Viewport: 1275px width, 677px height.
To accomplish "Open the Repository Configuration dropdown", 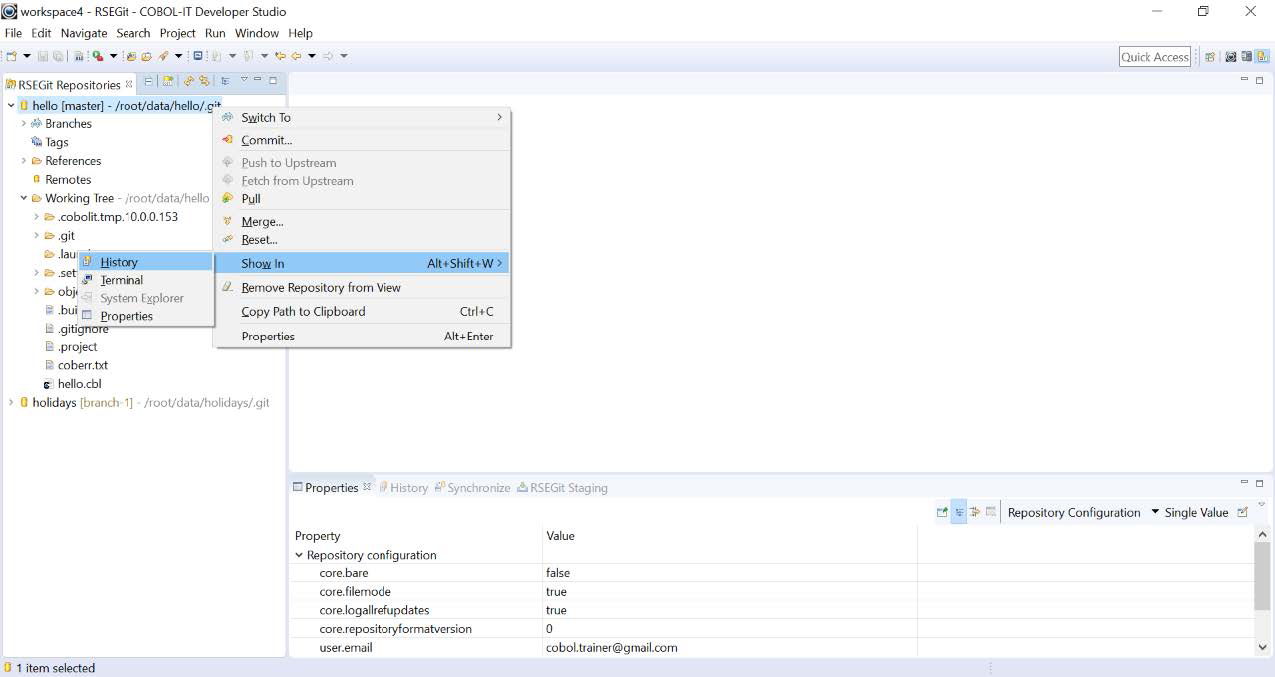I will (1155, 512).
